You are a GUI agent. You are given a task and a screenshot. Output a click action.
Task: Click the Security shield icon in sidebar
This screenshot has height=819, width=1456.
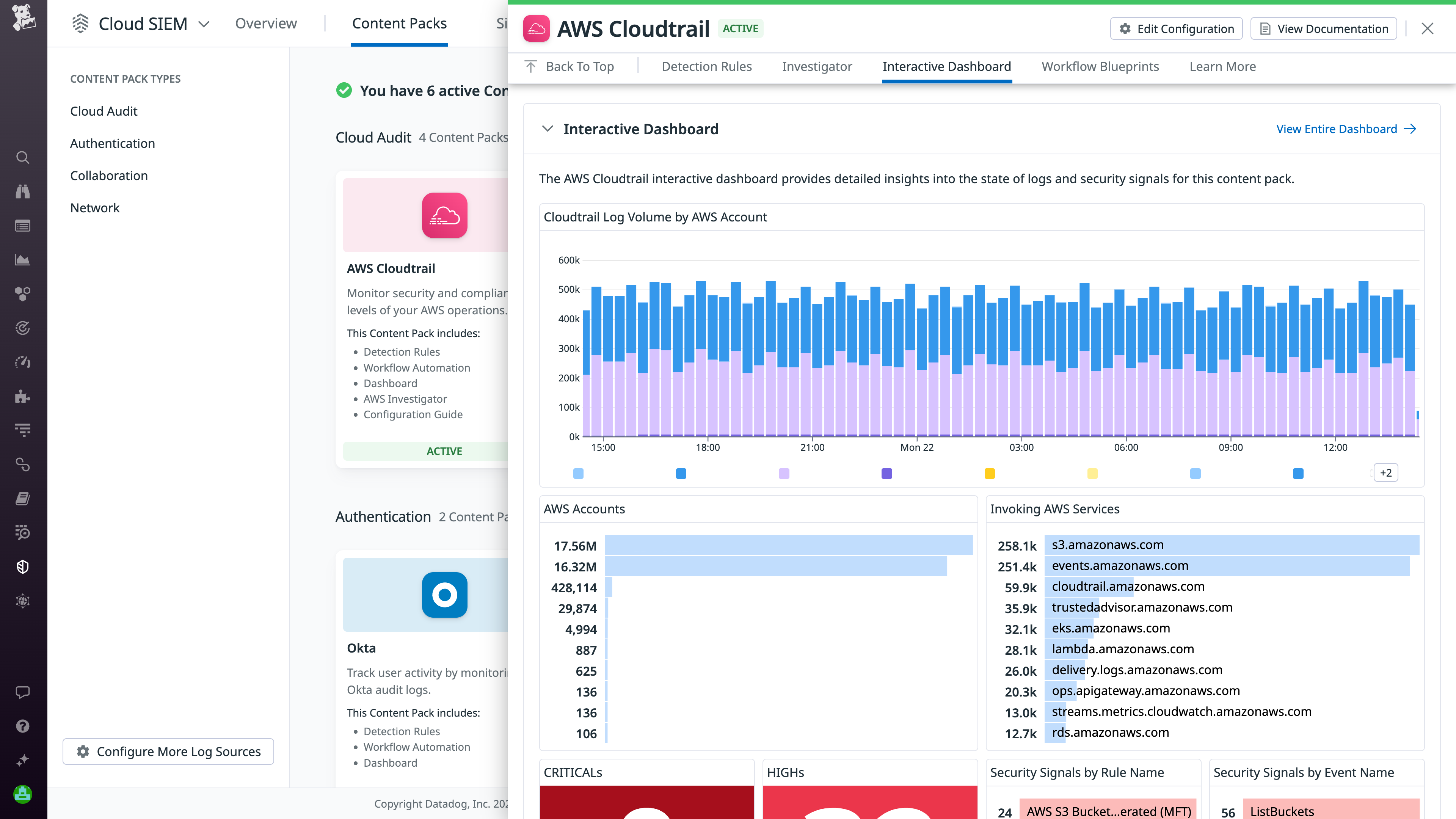(x=23, y=566)
